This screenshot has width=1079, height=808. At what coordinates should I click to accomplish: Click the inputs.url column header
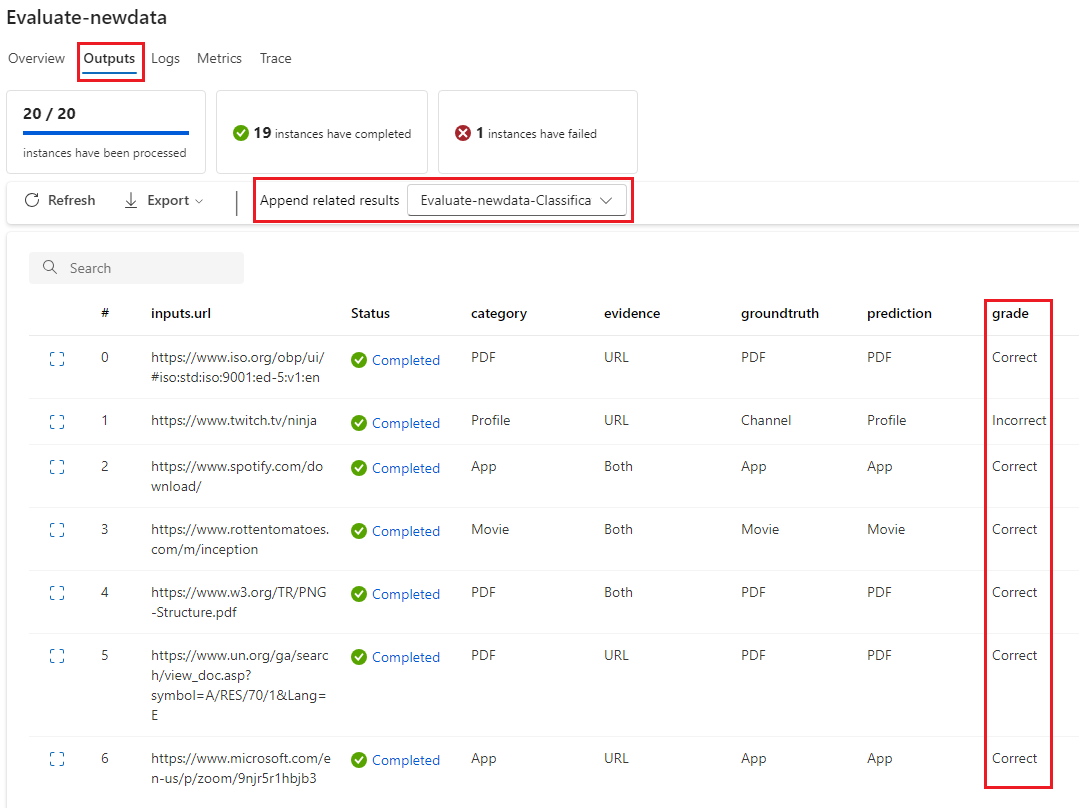[x=181, y=314]
